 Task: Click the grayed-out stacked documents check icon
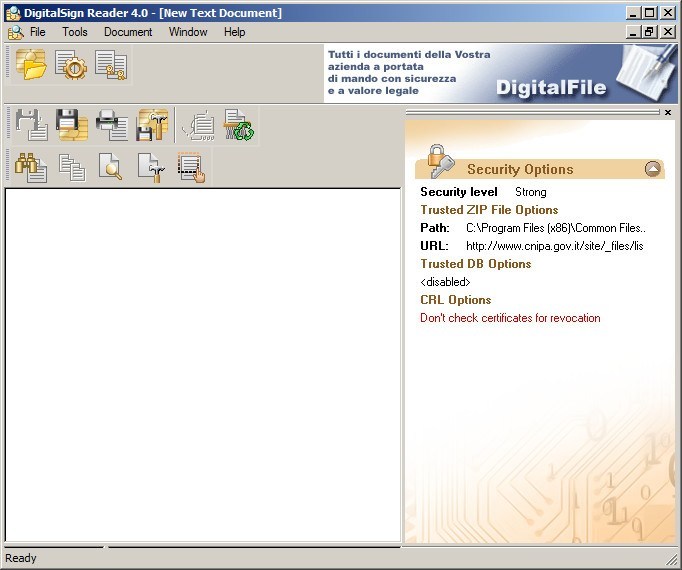(x=199, y=125)
